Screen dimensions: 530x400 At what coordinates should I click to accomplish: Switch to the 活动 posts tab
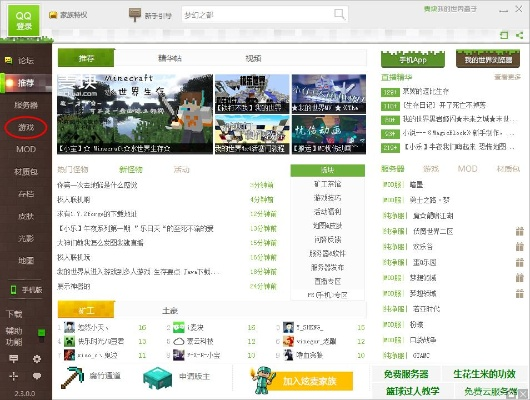point(182,169)
